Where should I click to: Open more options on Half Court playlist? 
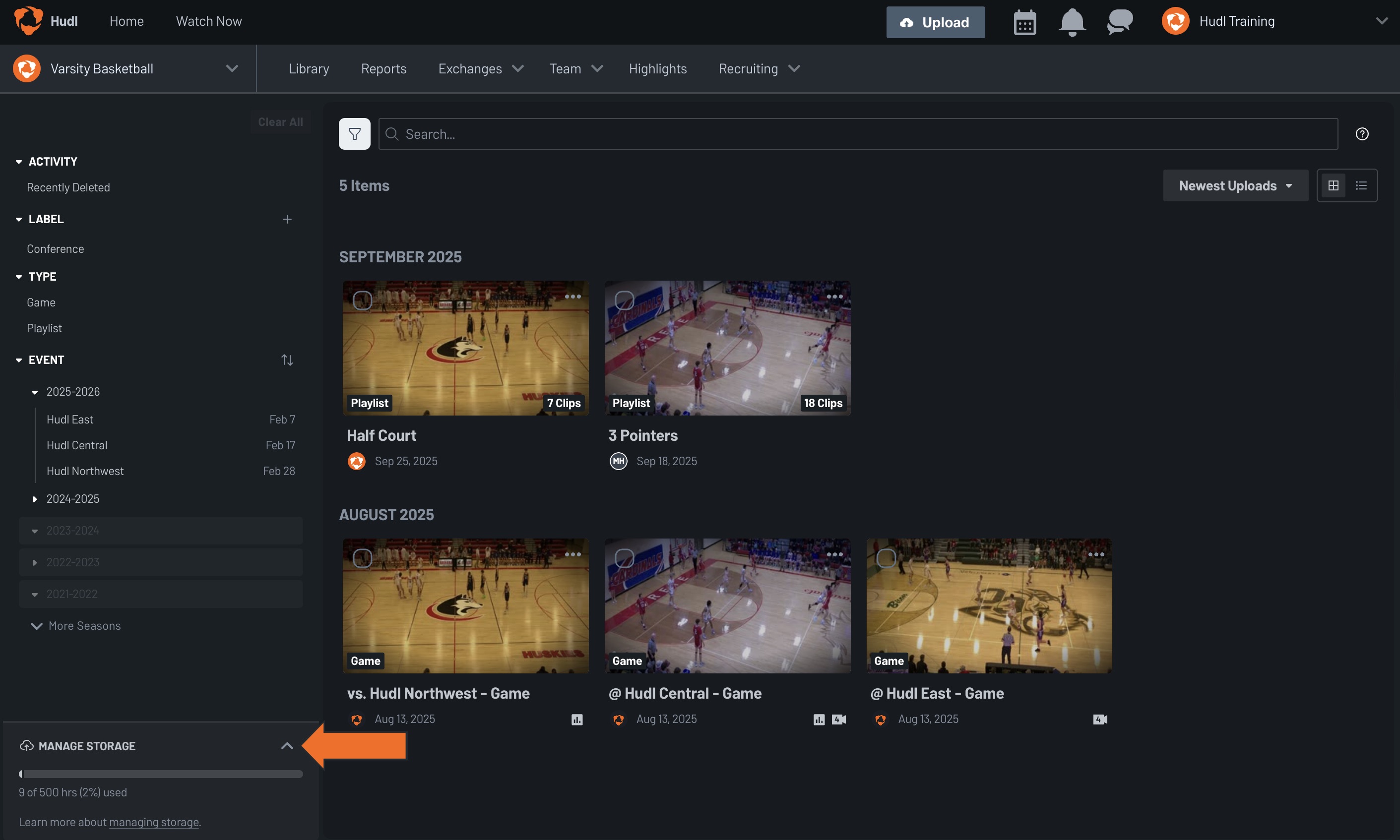573,297
